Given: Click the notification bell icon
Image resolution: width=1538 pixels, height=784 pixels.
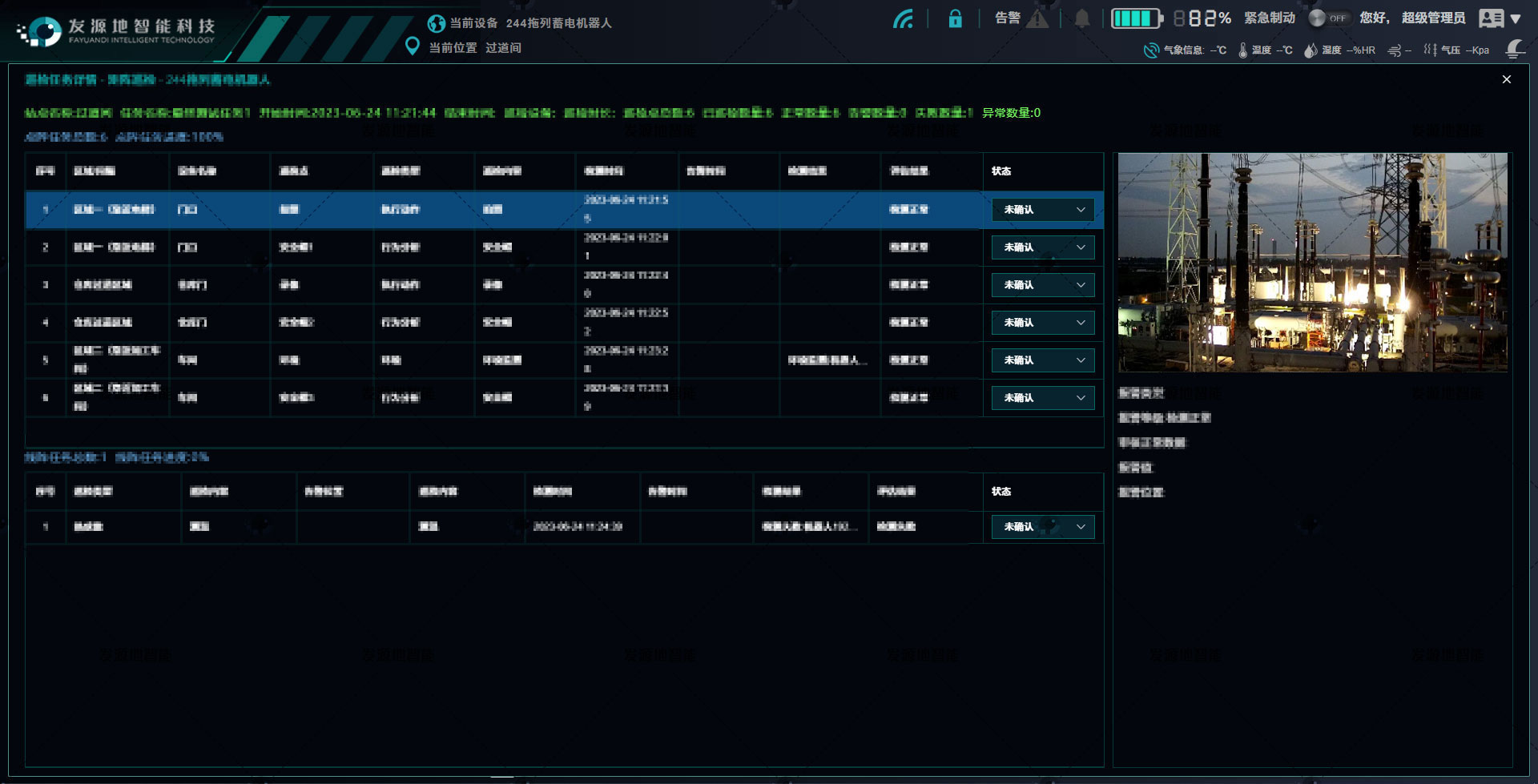Looking at the screenshot, I should coord(1082,18).
